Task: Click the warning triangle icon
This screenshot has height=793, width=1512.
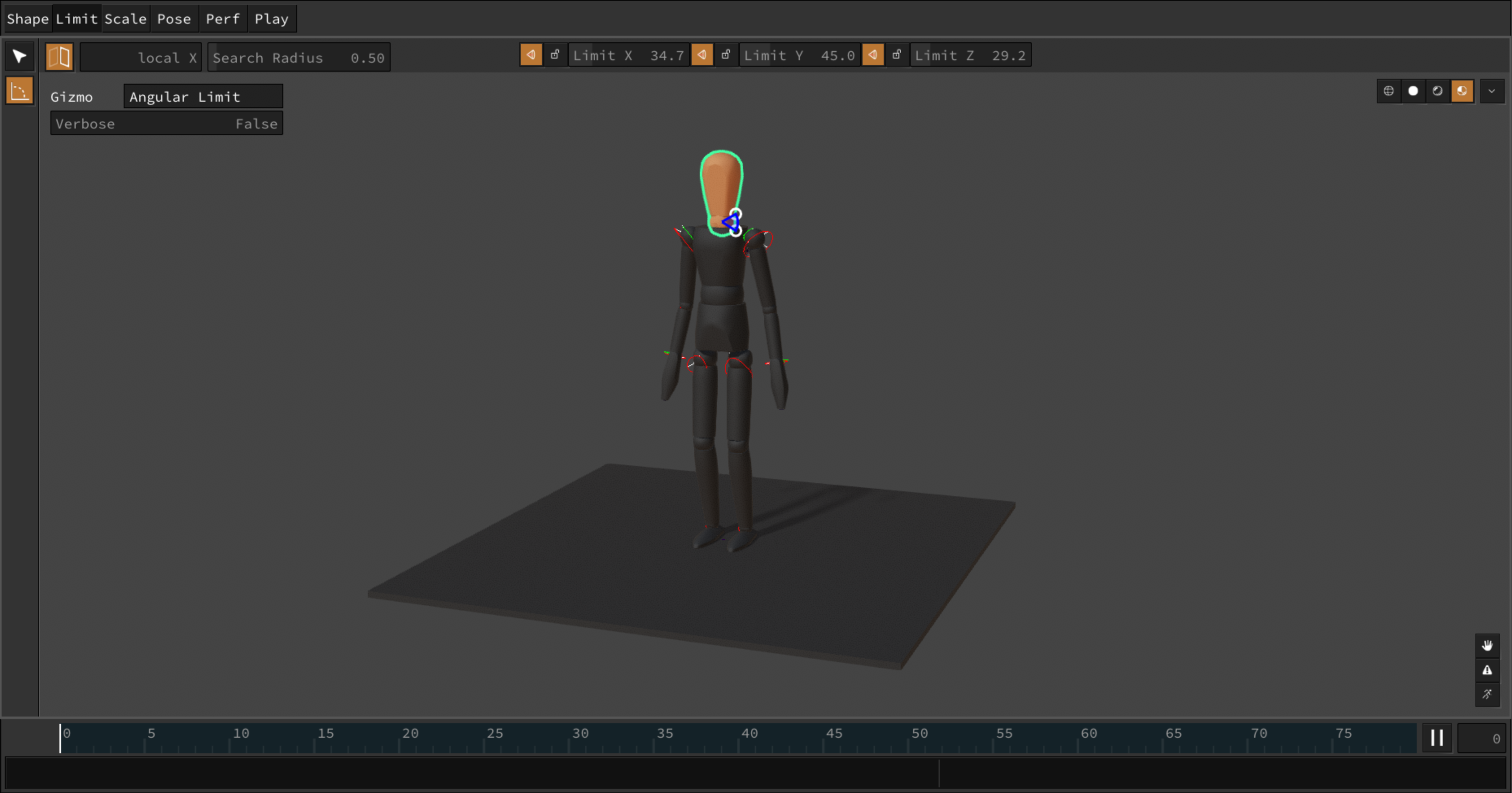Action: click(1487, 670)
